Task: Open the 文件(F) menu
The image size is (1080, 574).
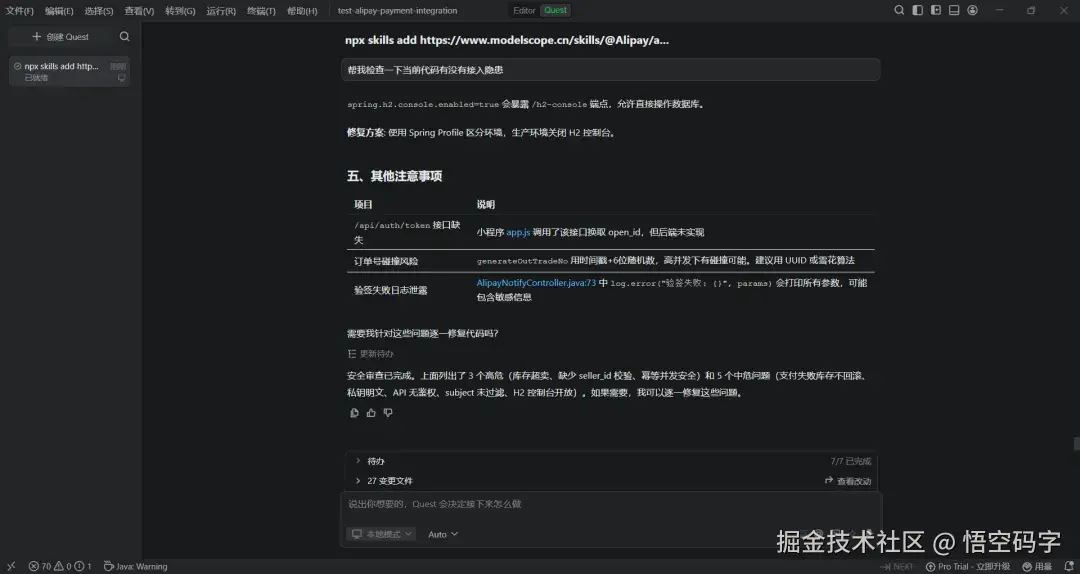Action: coord(19,11)
